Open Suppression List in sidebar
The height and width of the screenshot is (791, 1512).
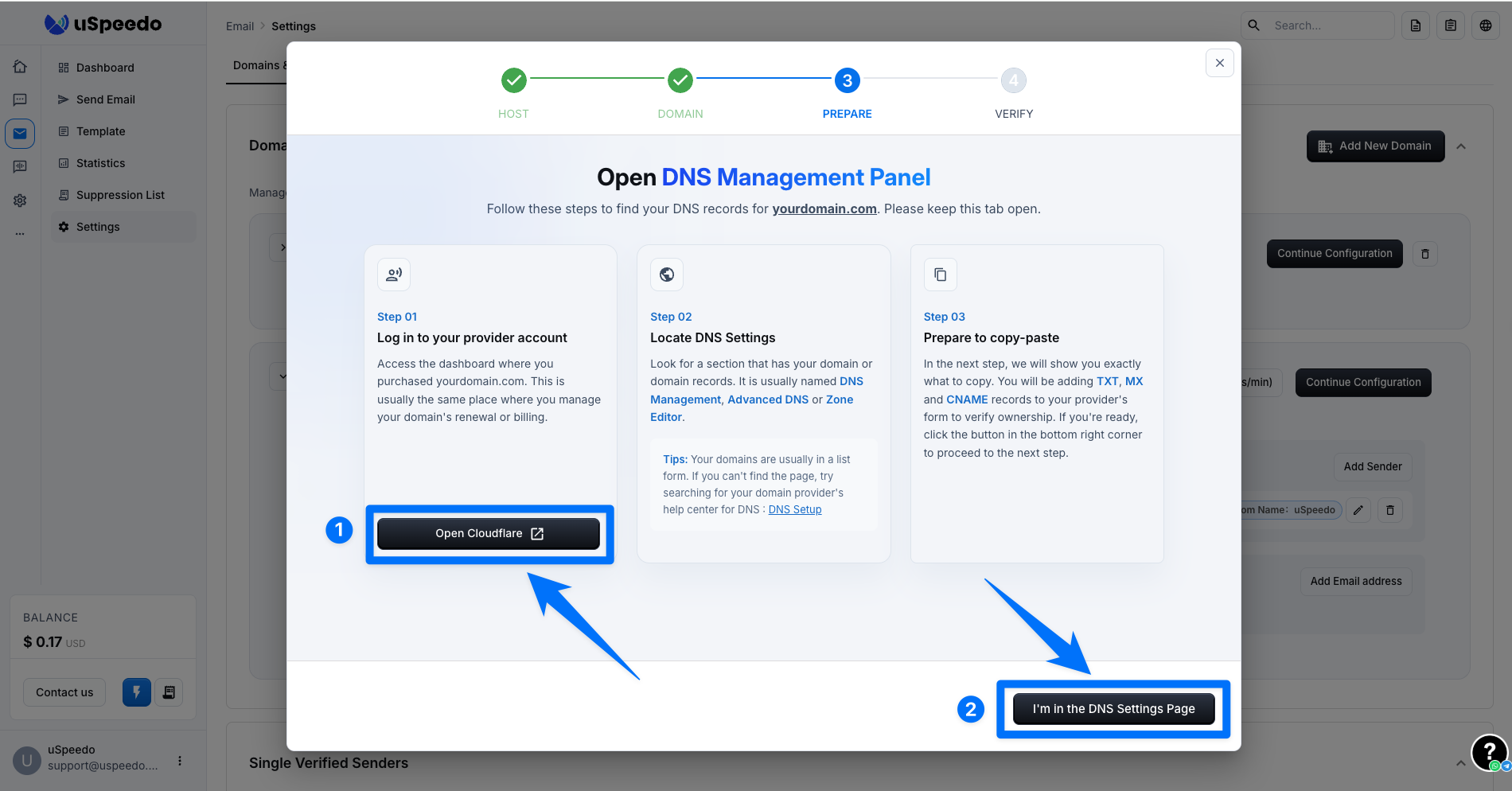pyautogui.click(x=123, y=195)
